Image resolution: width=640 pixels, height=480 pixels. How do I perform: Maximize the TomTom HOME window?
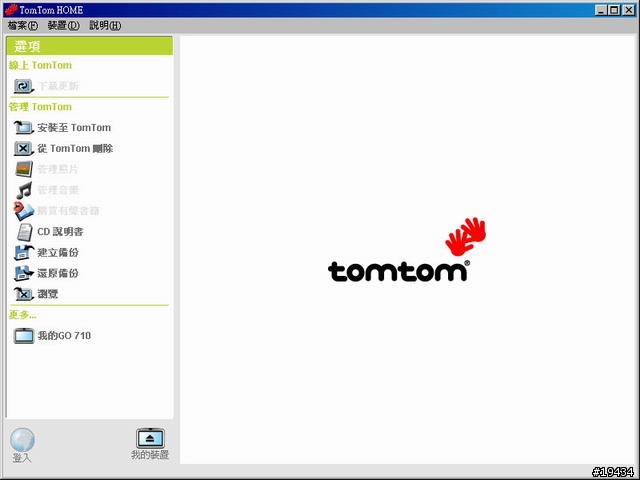pos(614,10)
